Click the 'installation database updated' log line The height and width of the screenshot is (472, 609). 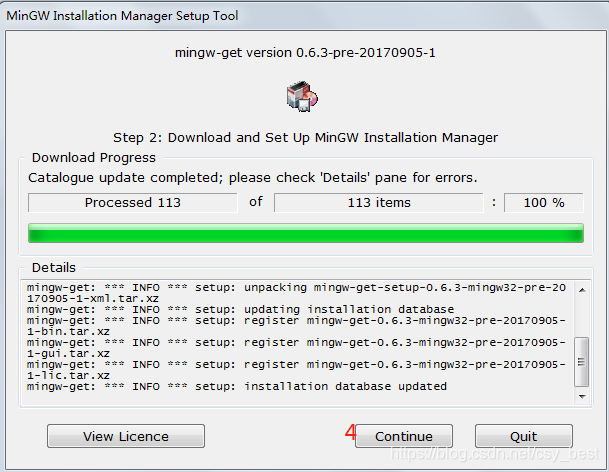tap(237, 387)
